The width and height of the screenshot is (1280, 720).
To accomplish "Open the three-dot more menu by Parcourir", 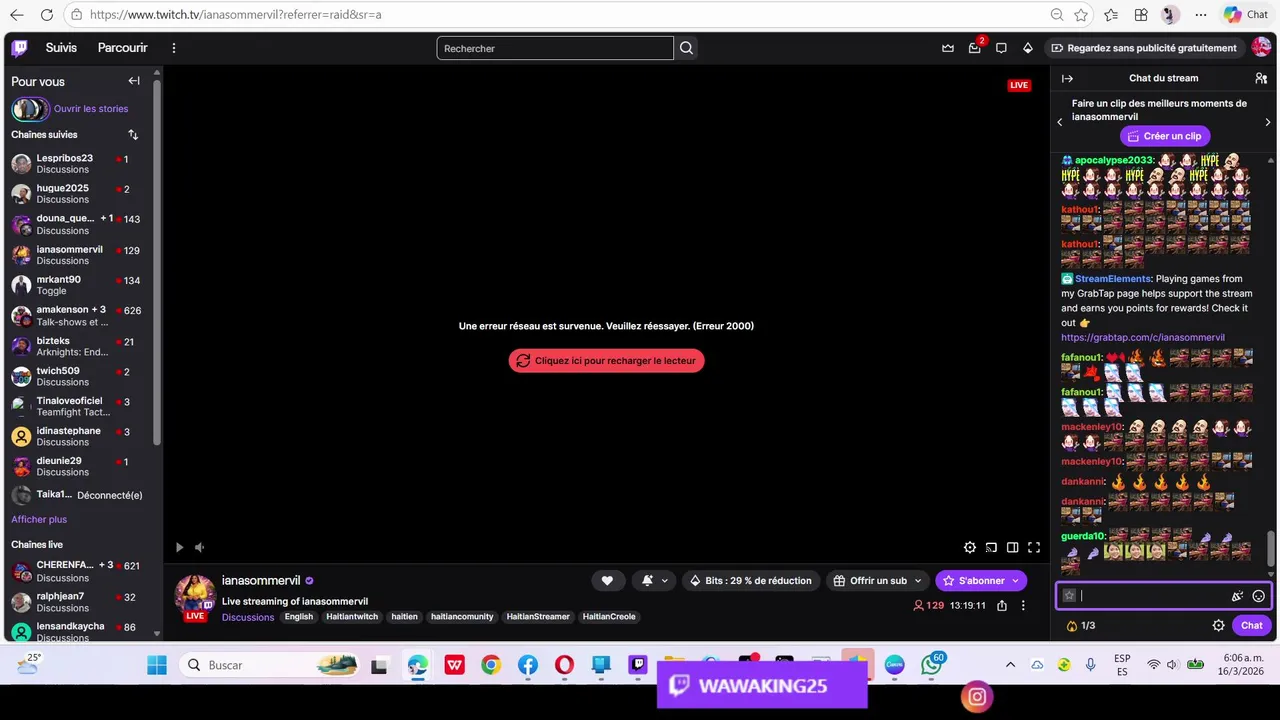I will tap(174, 48).
